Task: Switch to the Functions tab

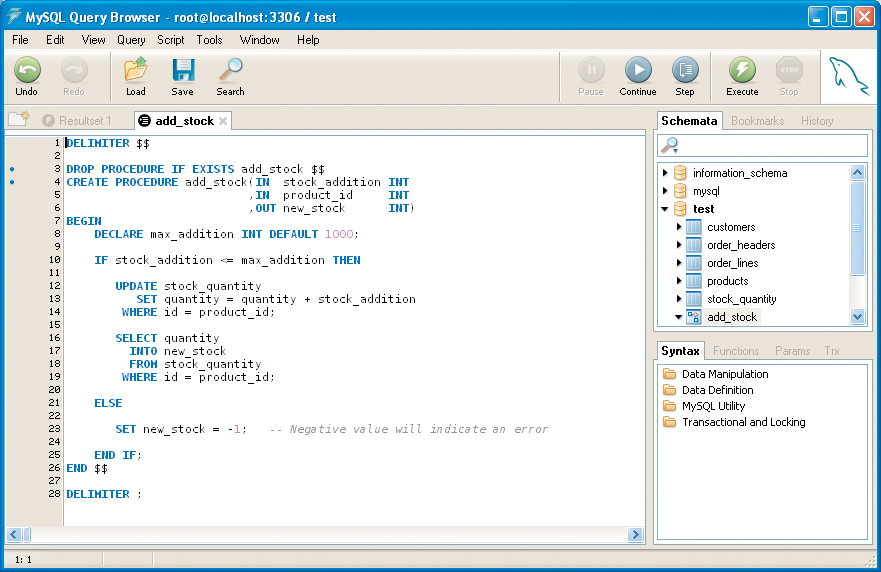Action: (736, 351)
